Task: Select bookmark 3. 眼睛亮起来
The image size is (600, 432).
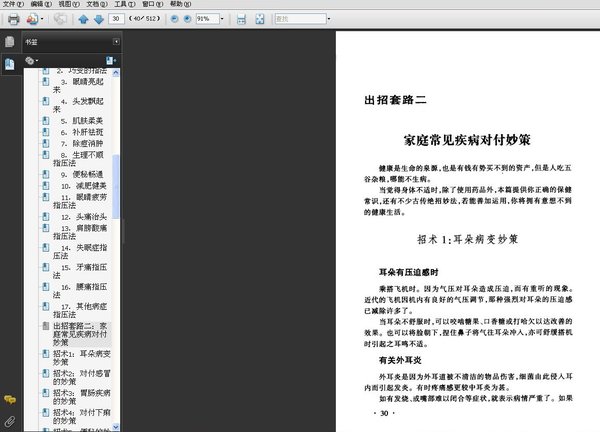Action: (x=78, y=85)
